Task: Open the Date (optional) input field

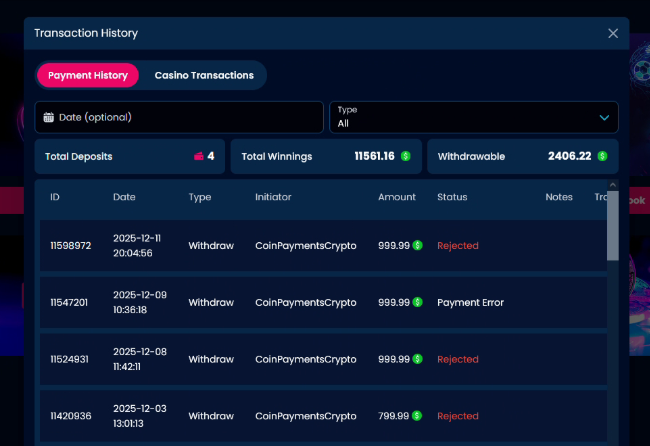Action: click(180, 117)
